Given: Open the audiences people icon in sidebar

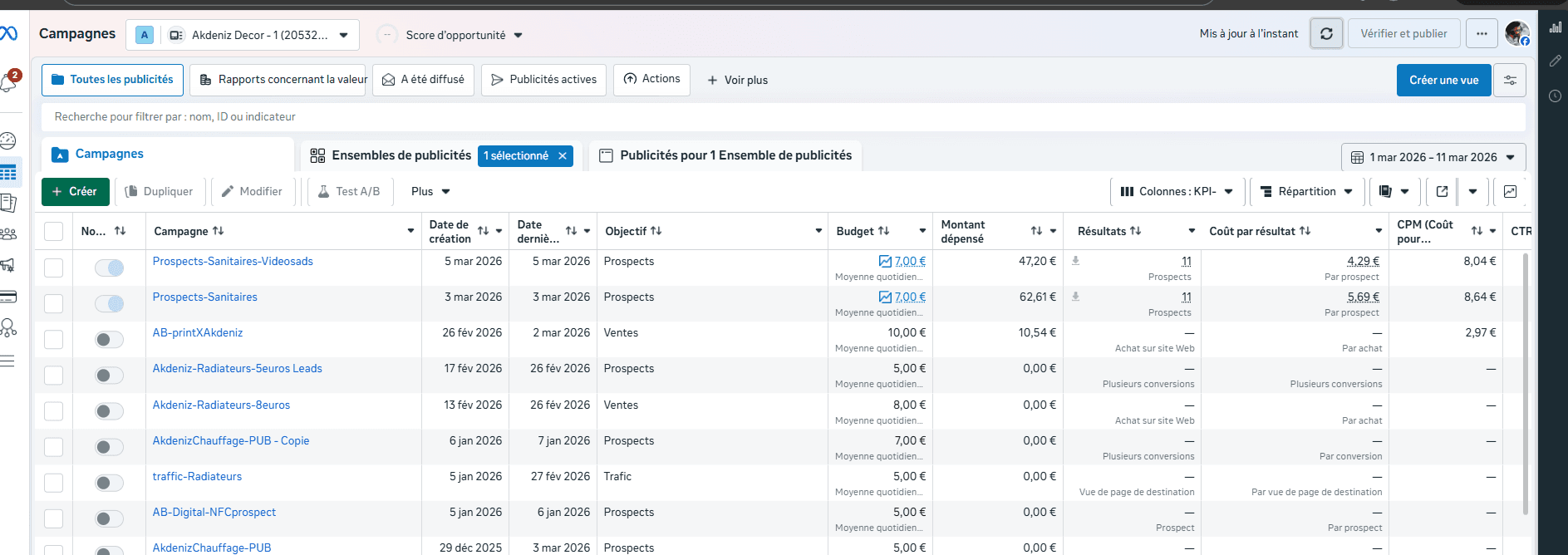Looking at the screenshot, I should coord(8,234).
